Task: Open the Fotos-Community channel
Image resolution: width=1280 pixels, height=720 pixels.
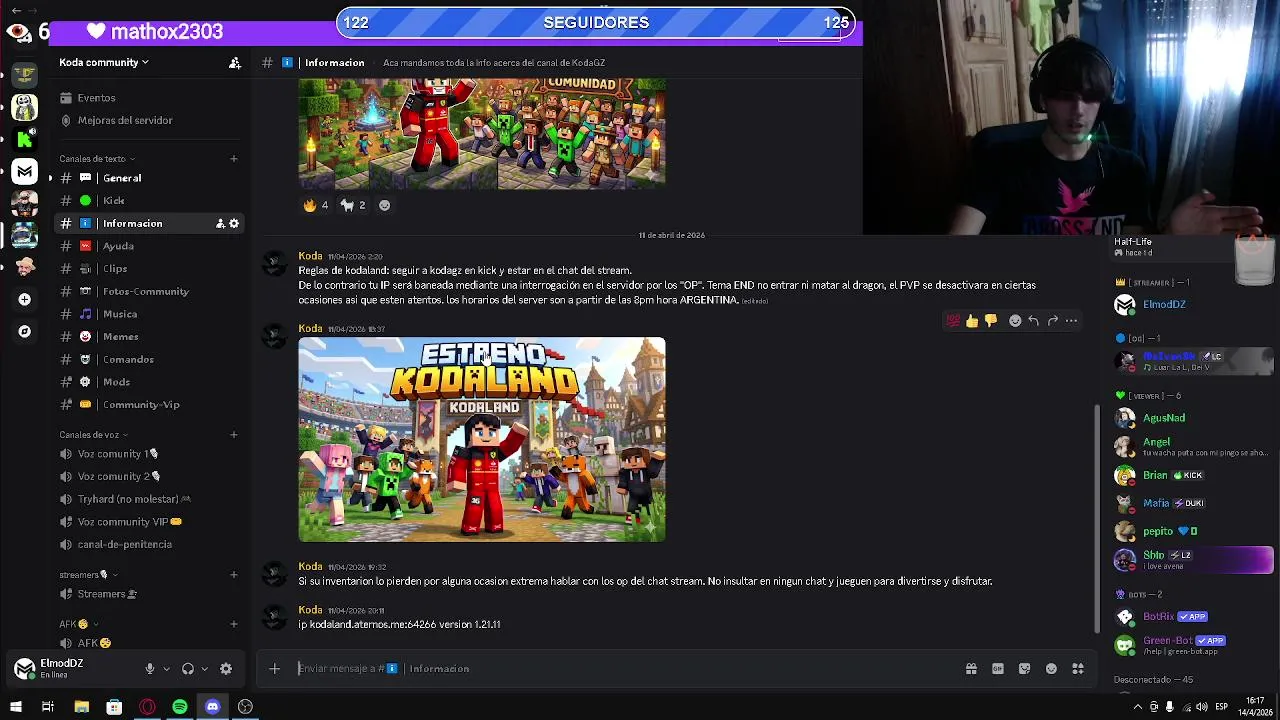Action: [145, 291]
